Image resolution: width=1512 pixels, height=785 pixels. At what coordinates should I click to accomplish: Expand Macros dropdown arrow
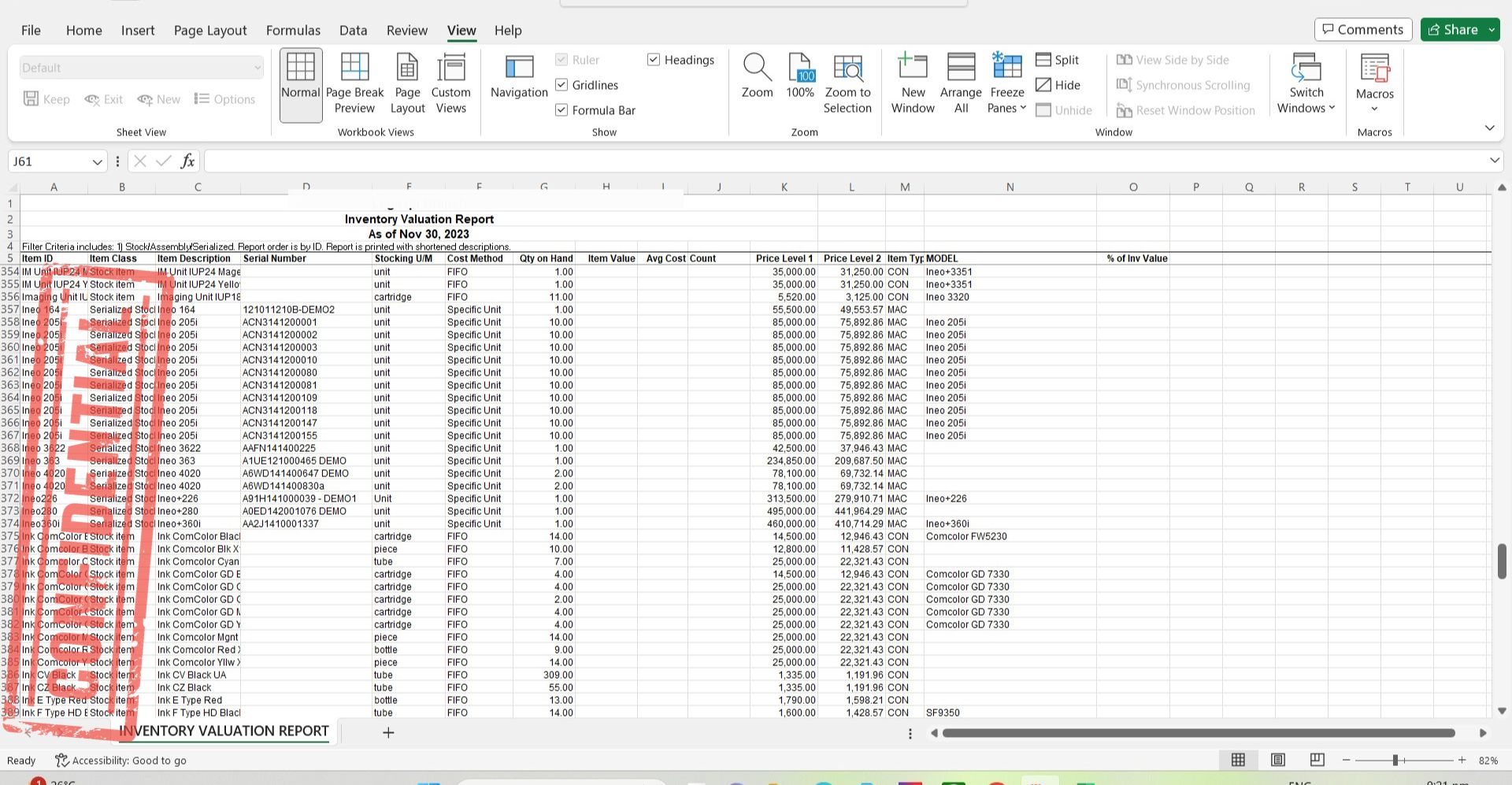(x=1374, y=109)
